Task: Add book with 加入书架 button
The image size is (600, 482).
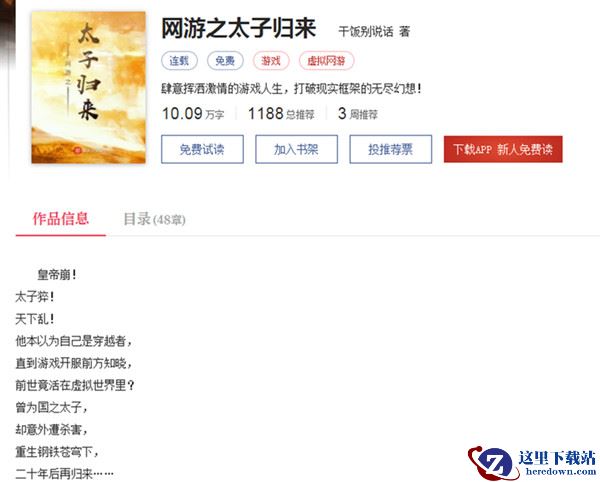Action: (x=296, y=149)
